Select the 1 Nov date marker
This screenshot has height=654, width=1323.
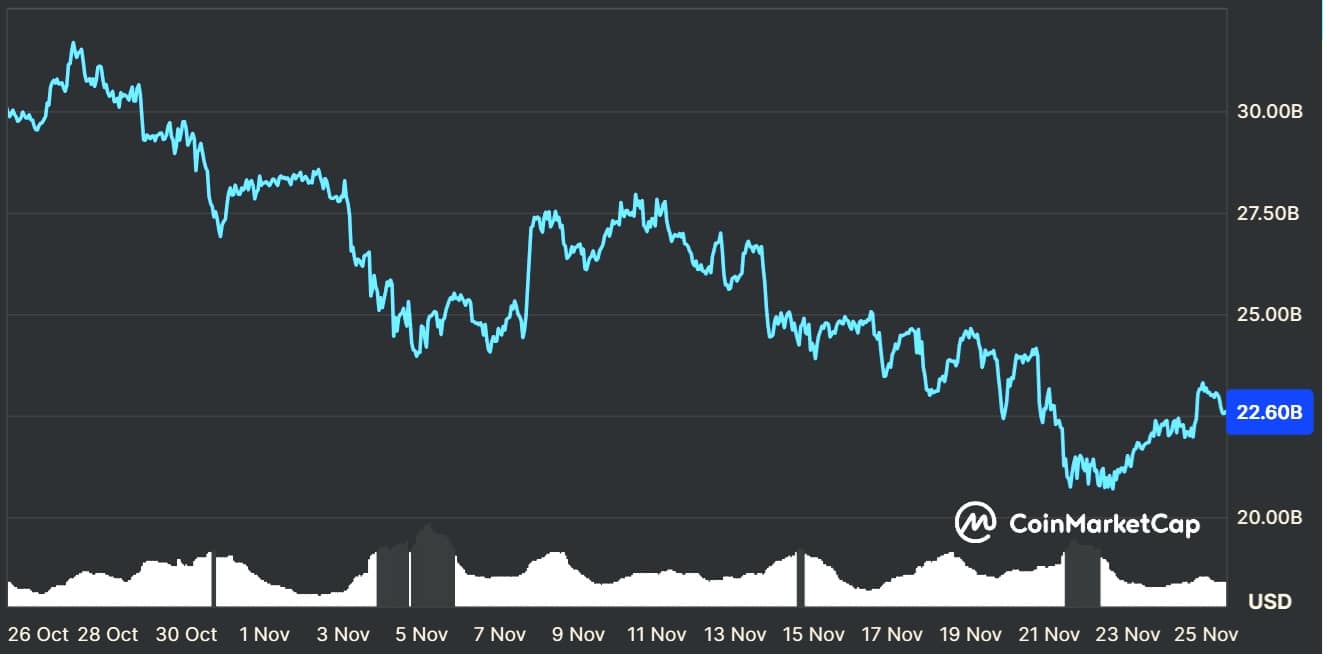(x=263, y=634)
